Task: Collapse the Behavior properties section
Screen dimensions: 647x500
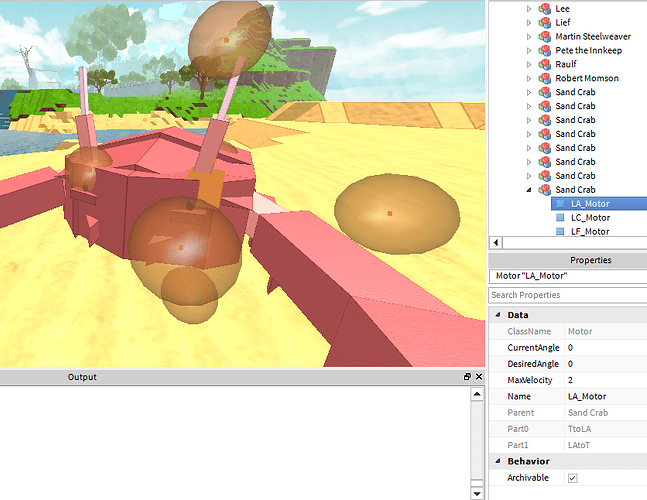Action: coord(497,461)
